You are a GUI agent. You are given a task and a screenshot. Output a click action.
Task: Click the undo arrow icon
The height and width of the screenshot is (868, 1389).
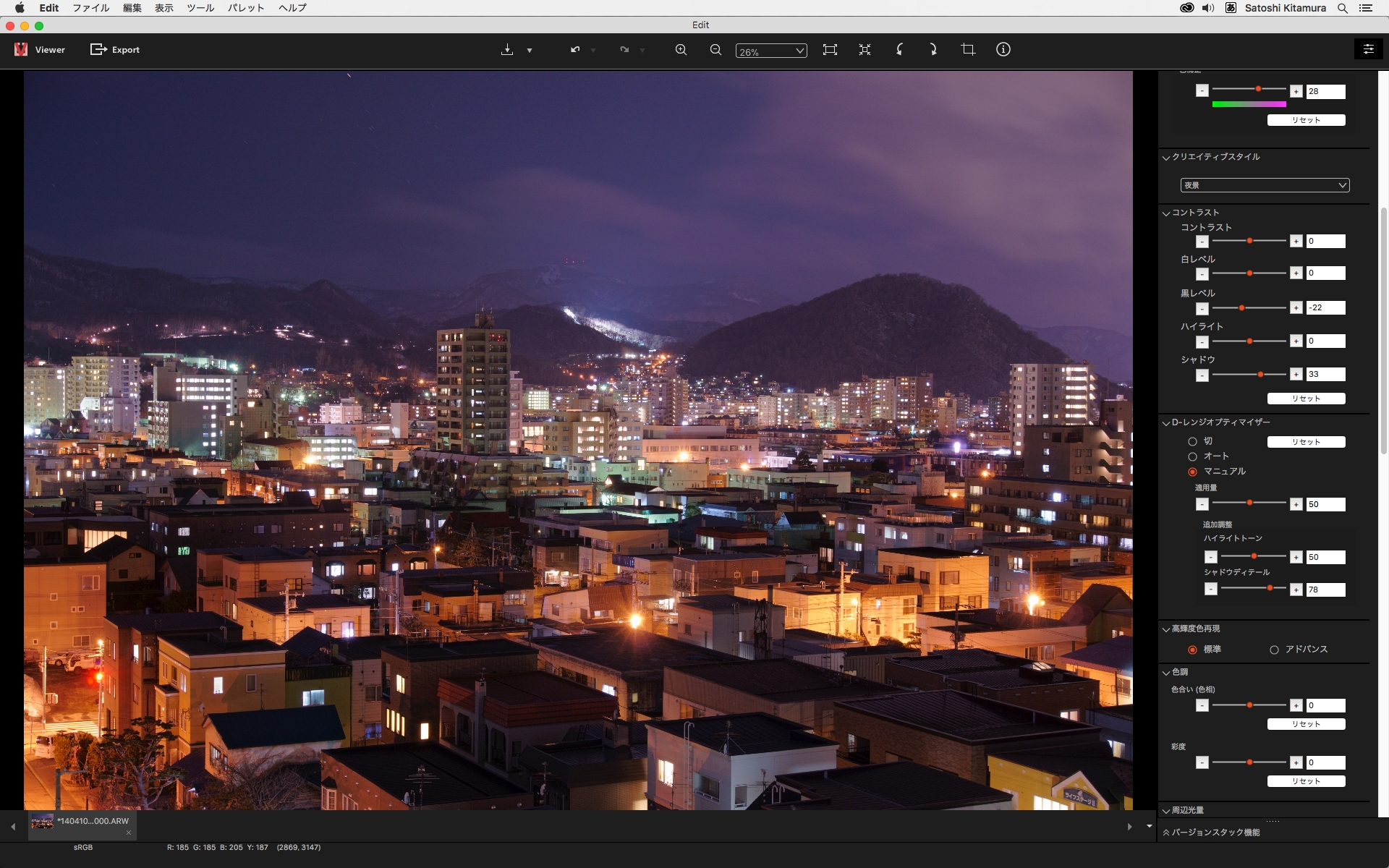coord(575,50)
